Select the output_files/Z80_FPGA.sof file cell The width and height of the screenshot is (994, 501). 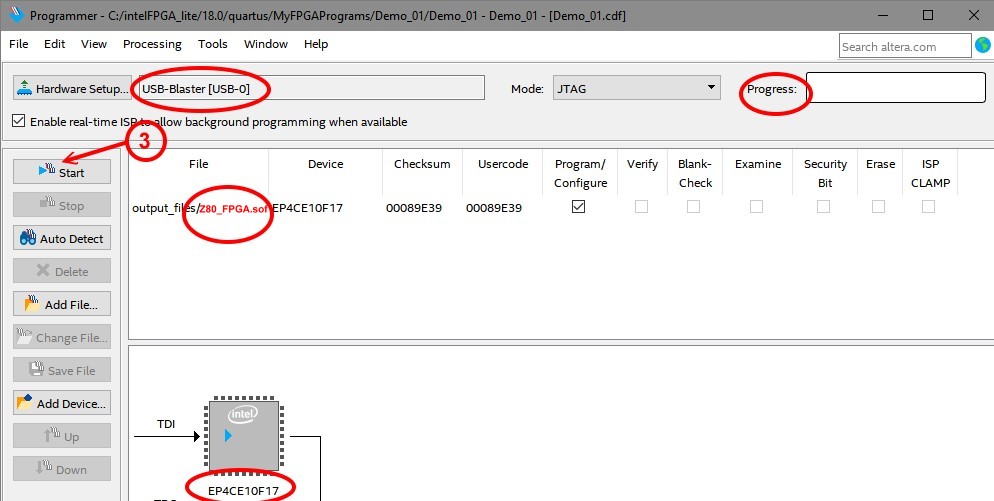click(x=199, y=207)
